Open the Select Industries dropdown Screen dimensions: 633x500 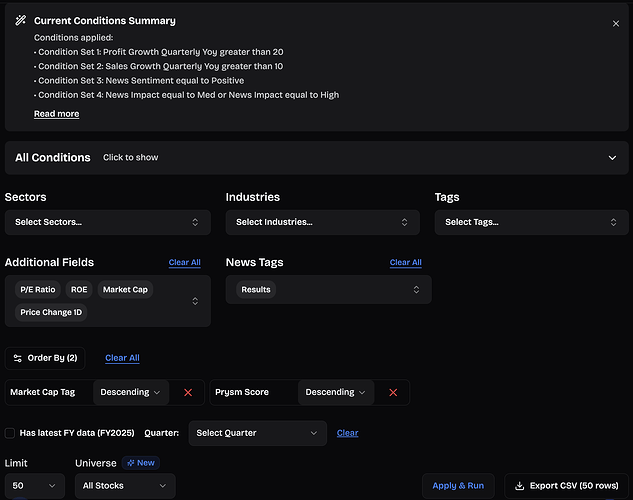coord(321,222)
